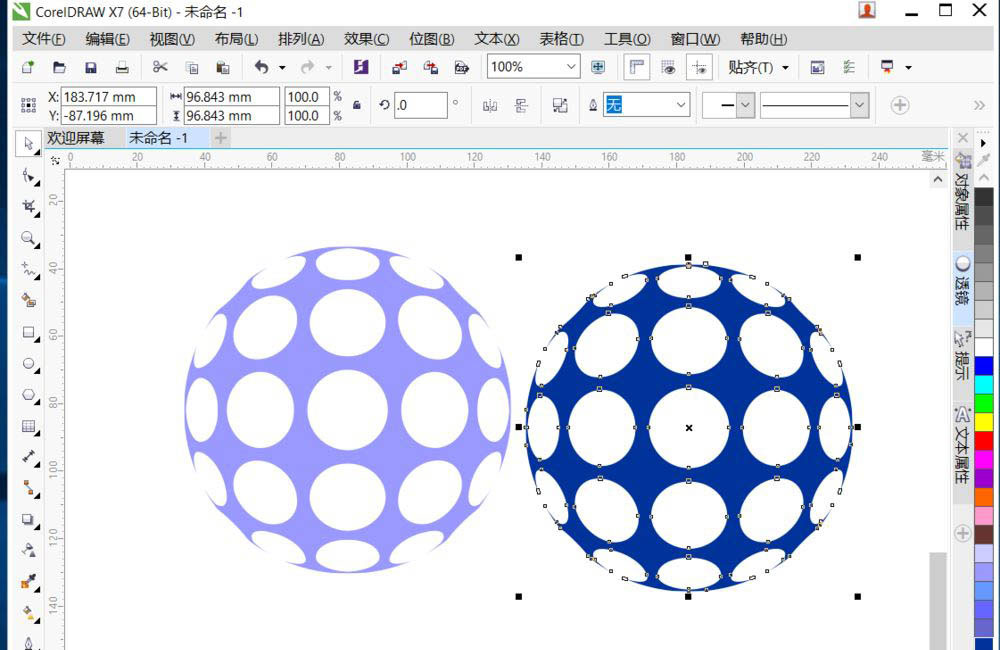Click the Cut scissors icon
This screenshot has width=1000, height=650.
[x=160, y=67]
